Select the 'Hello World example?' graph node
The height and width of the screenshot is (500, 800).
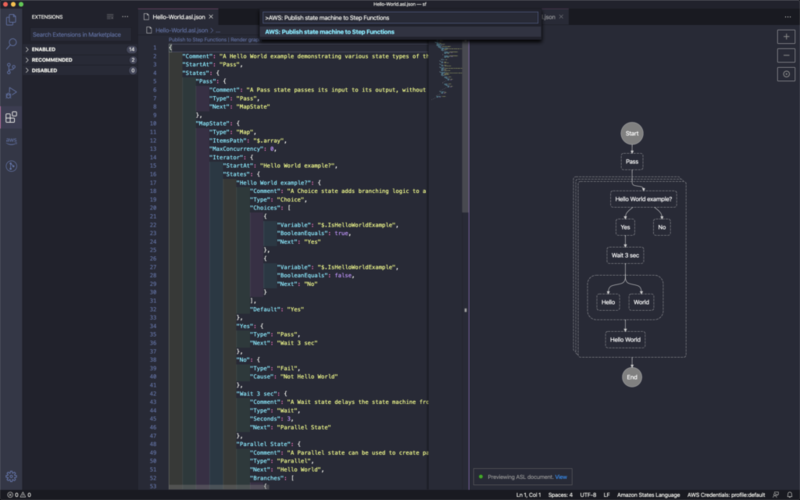[x=643, y=199]
